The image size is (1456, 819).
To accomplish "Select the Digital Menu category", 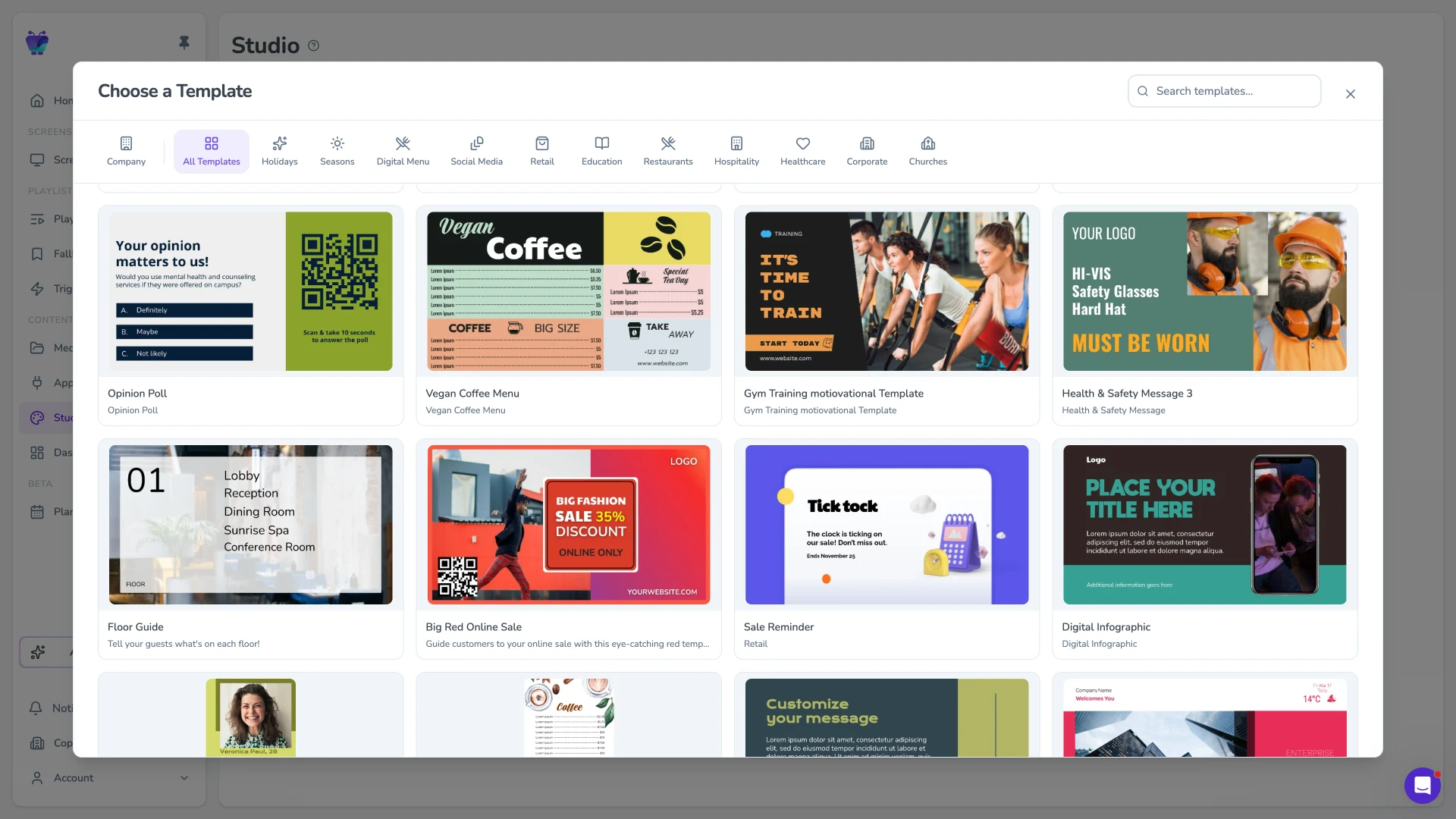I will pos(403,151).
